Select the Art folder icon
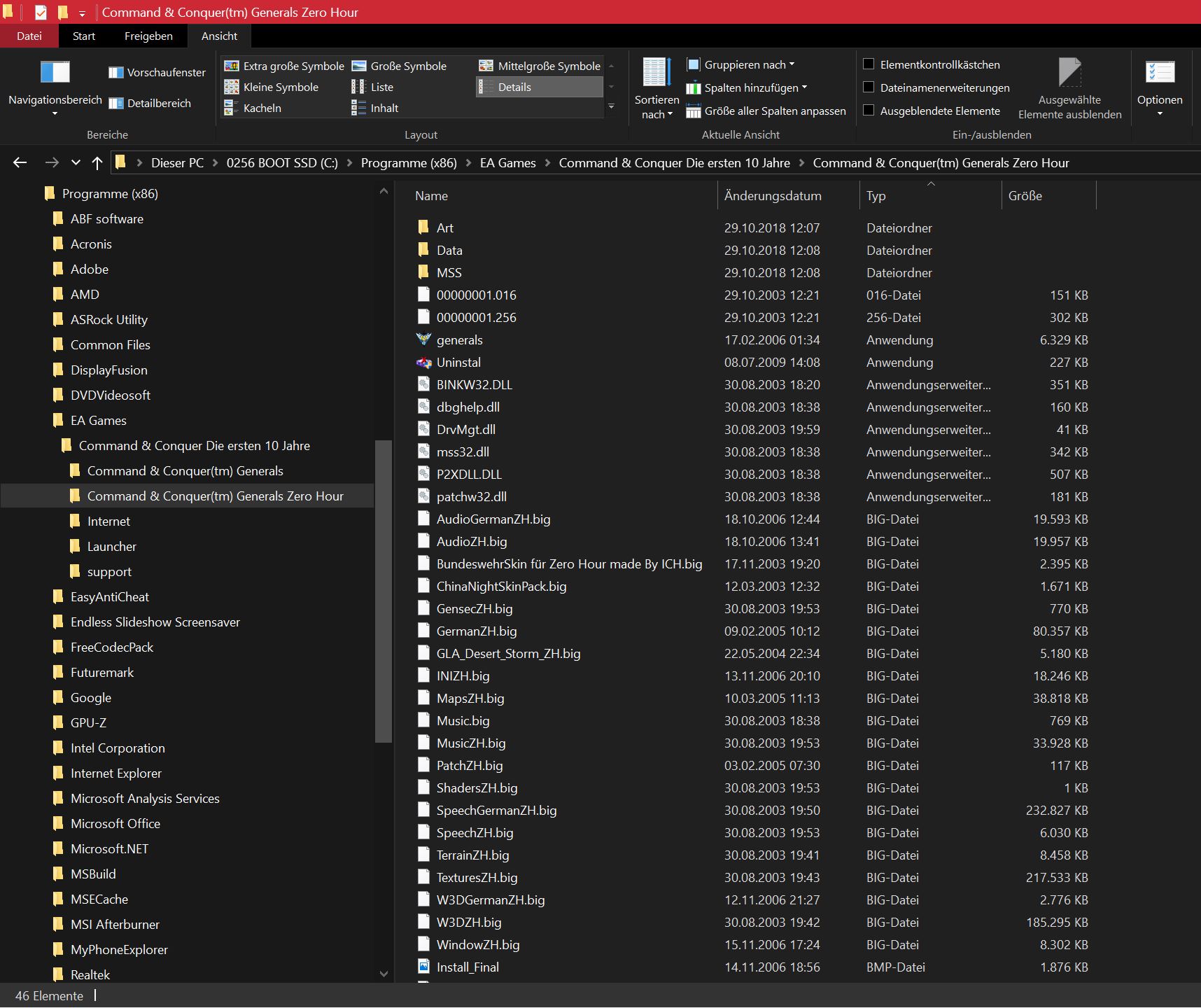Viewport: 1201px width, 1008px height. tap(423, 227)
